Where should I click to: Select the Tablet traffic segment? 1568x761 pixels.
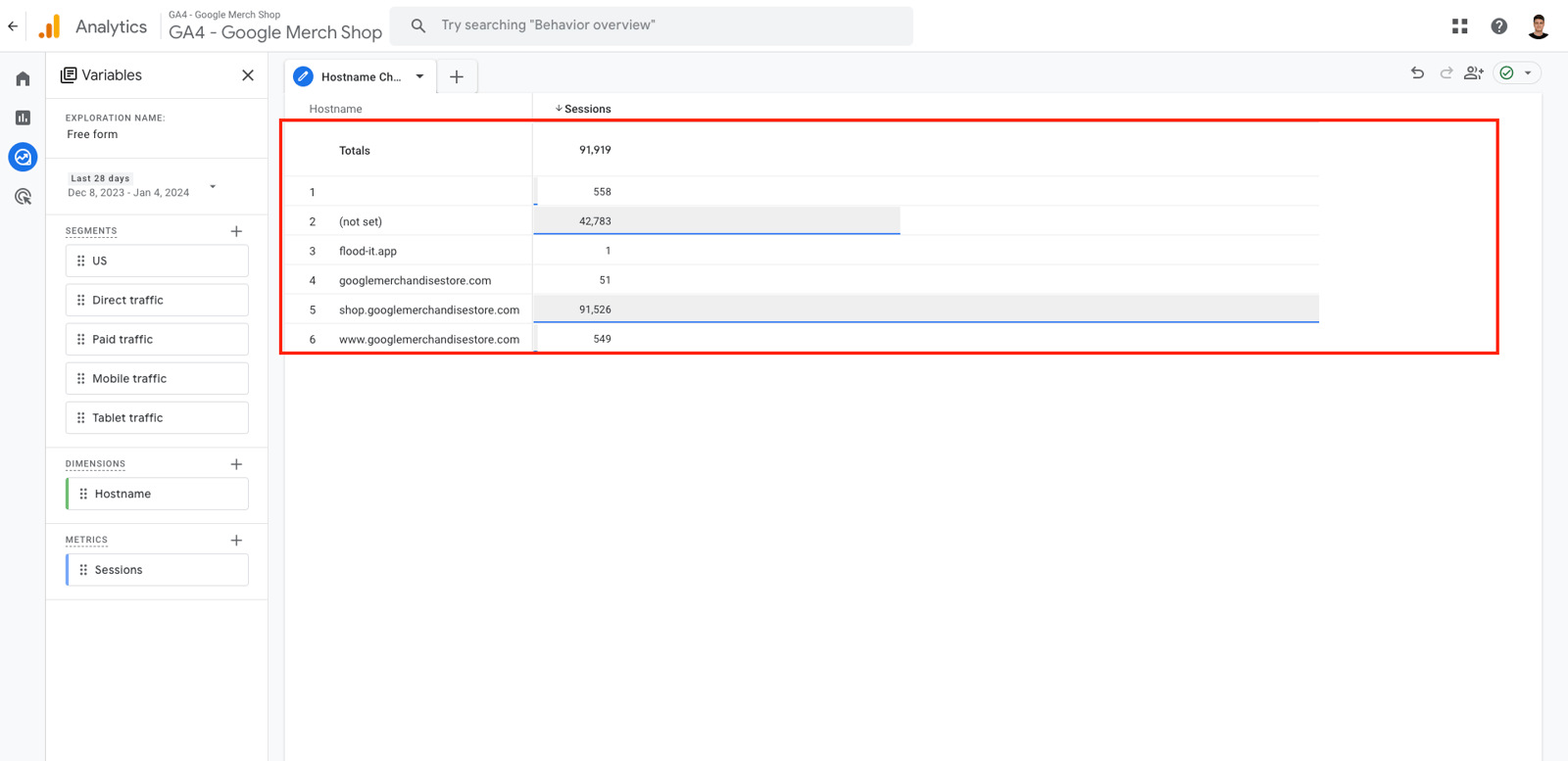click(x=157, y=417)
